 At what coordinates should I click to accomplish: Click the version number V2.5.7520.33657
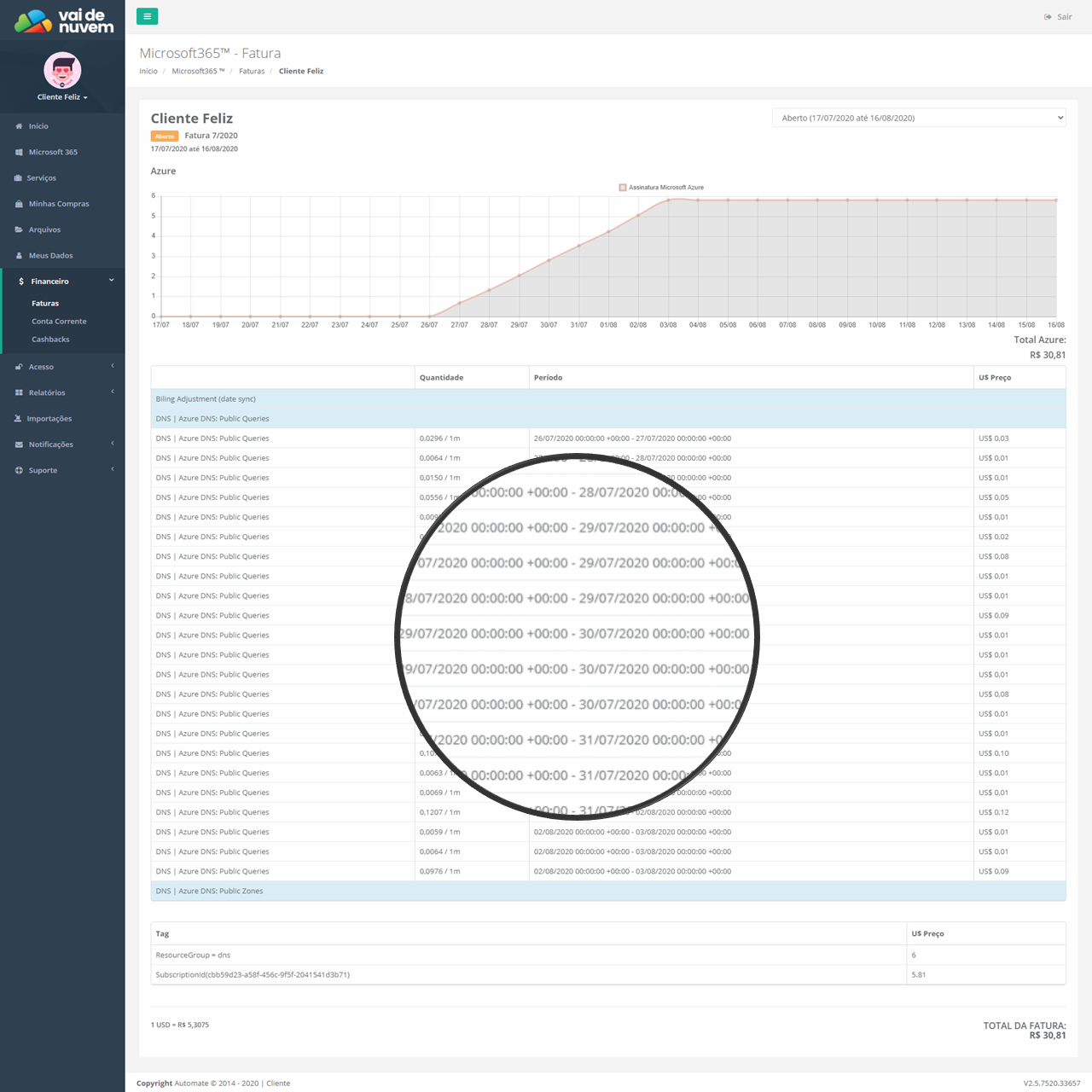coord(1052,1083)
